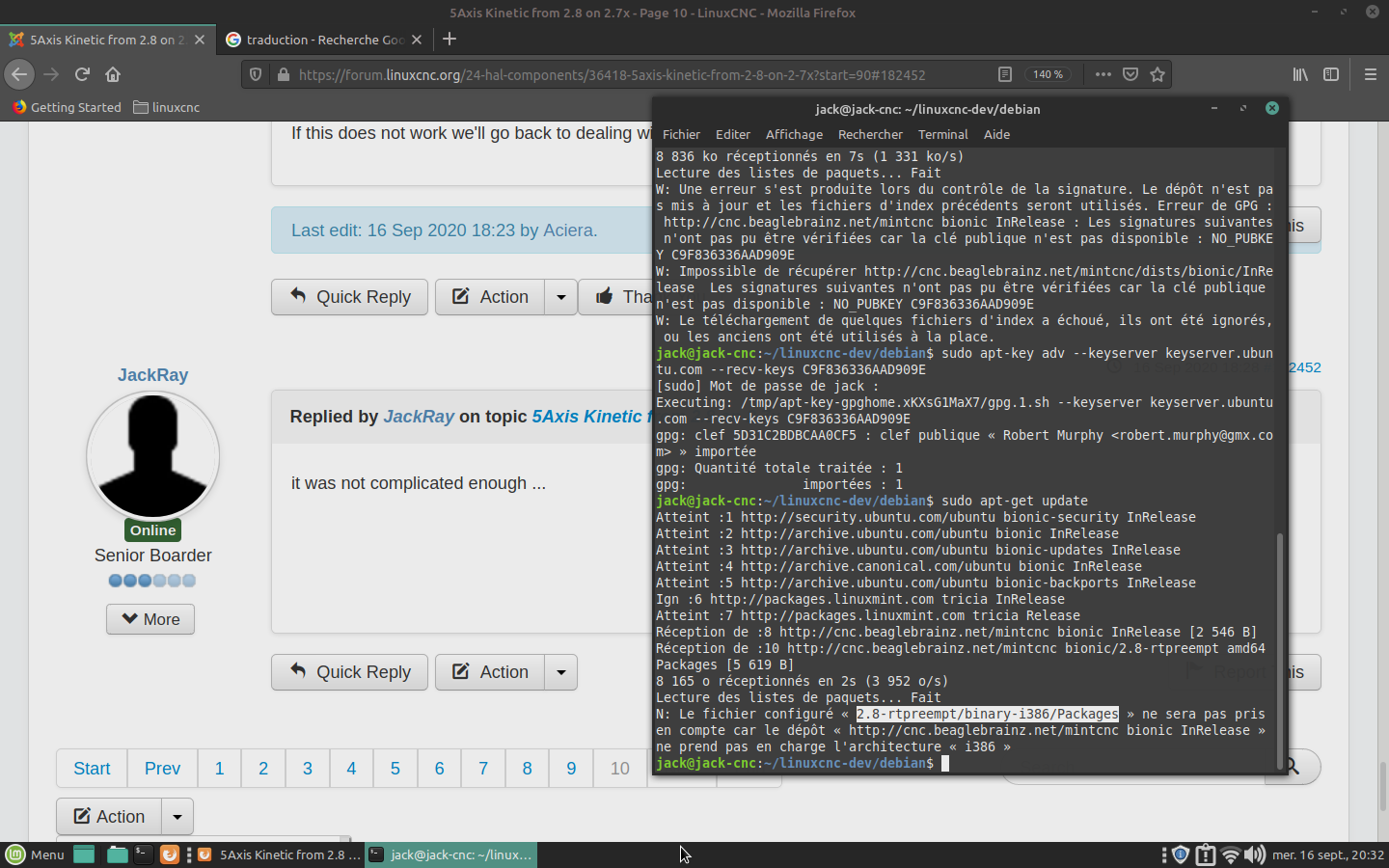
Task: Reload the current forum page
Action: [x=82, y=74]
